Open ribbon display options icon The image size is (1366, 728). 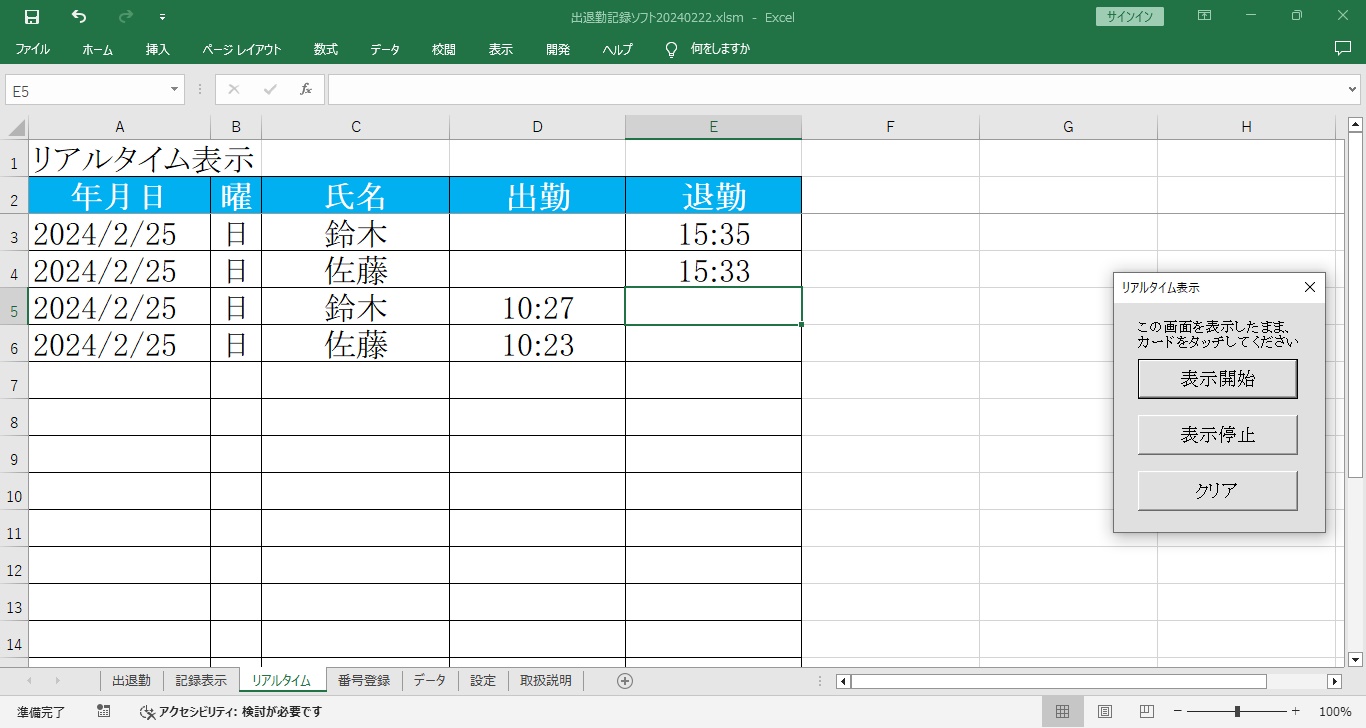[1205, 16]
